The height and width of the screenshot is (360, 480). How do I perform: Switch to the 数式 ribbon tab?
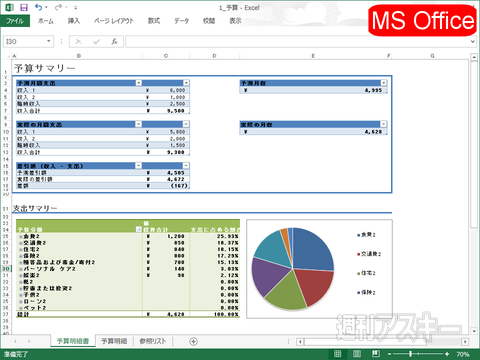154,21
